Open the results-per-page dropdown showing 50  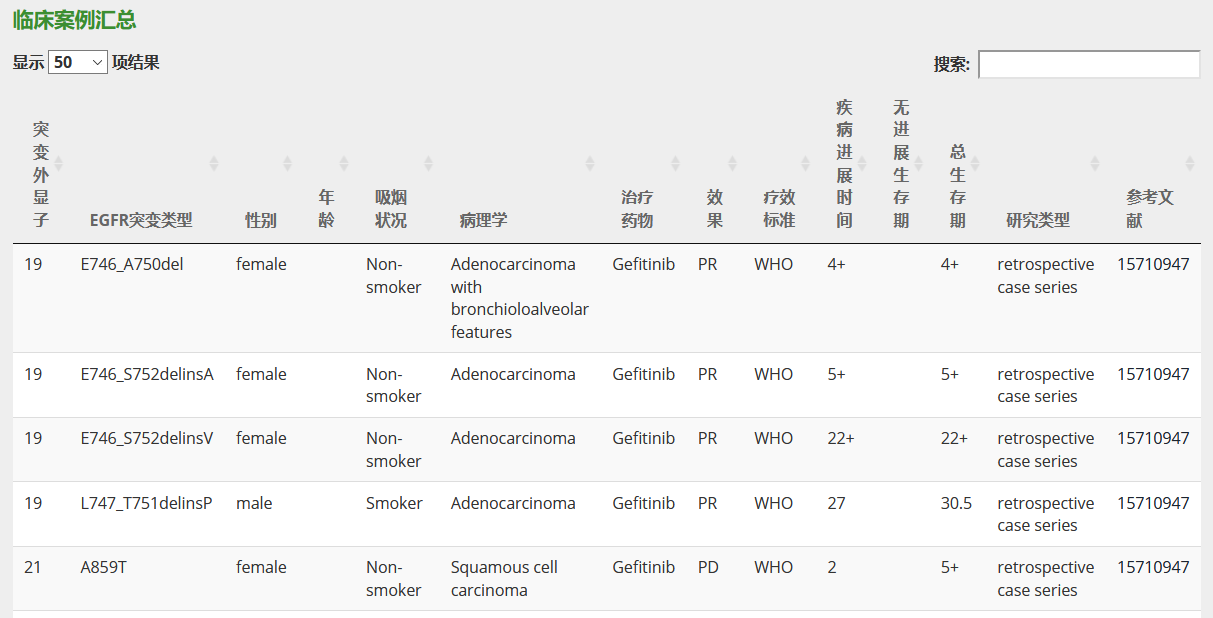[78, 62]
